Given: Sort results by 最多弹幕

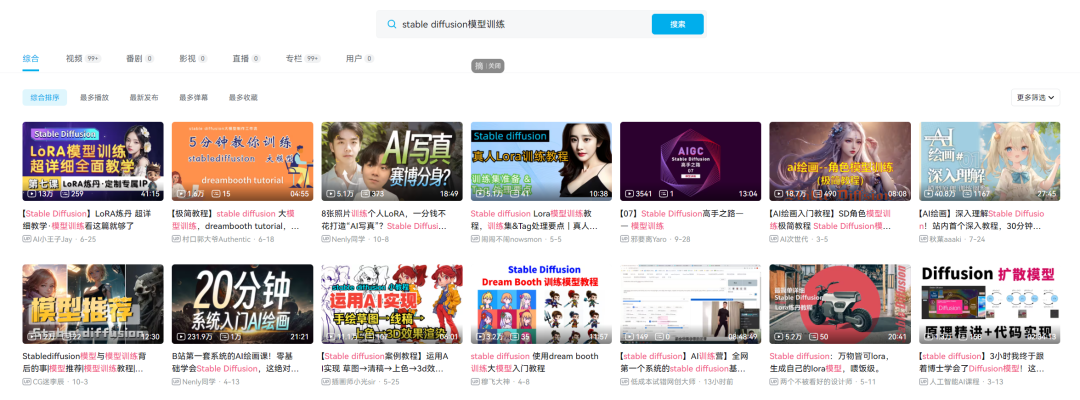Looking at the screenshot, I should coord(194,98).
